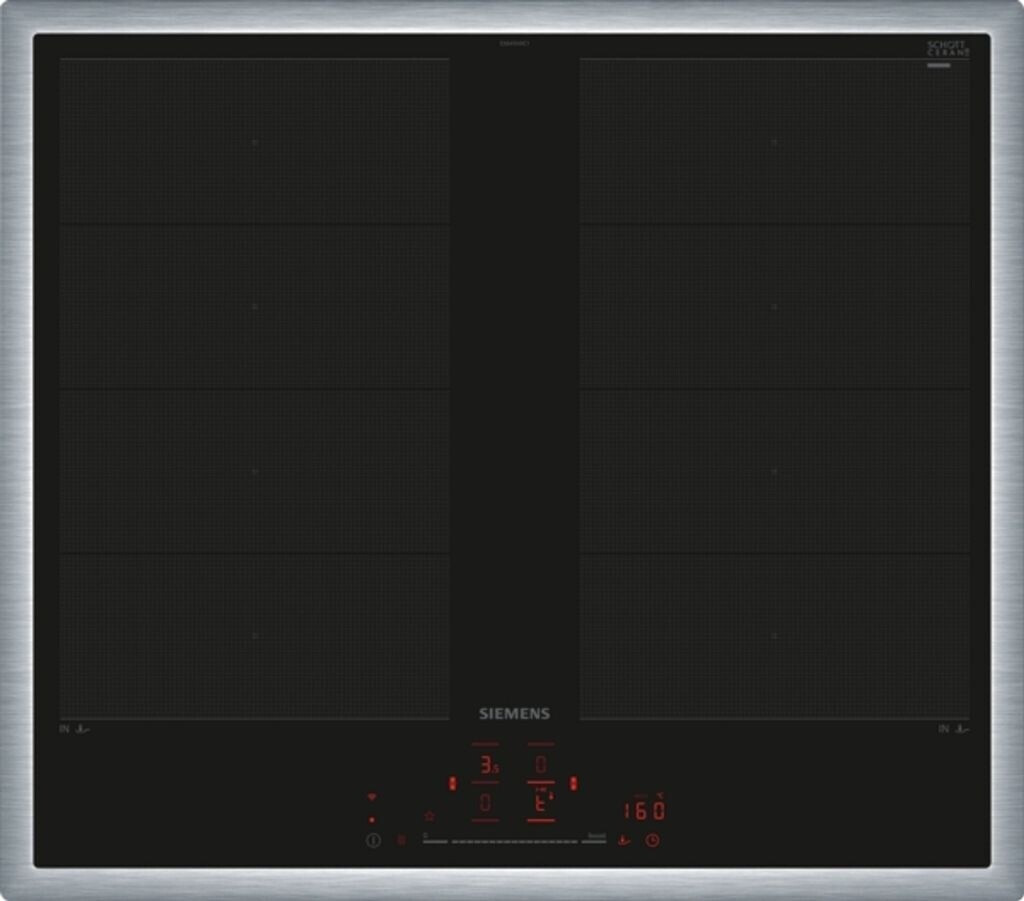
Task: Toggle the red power indicator dot
Action: pos(372,818)
